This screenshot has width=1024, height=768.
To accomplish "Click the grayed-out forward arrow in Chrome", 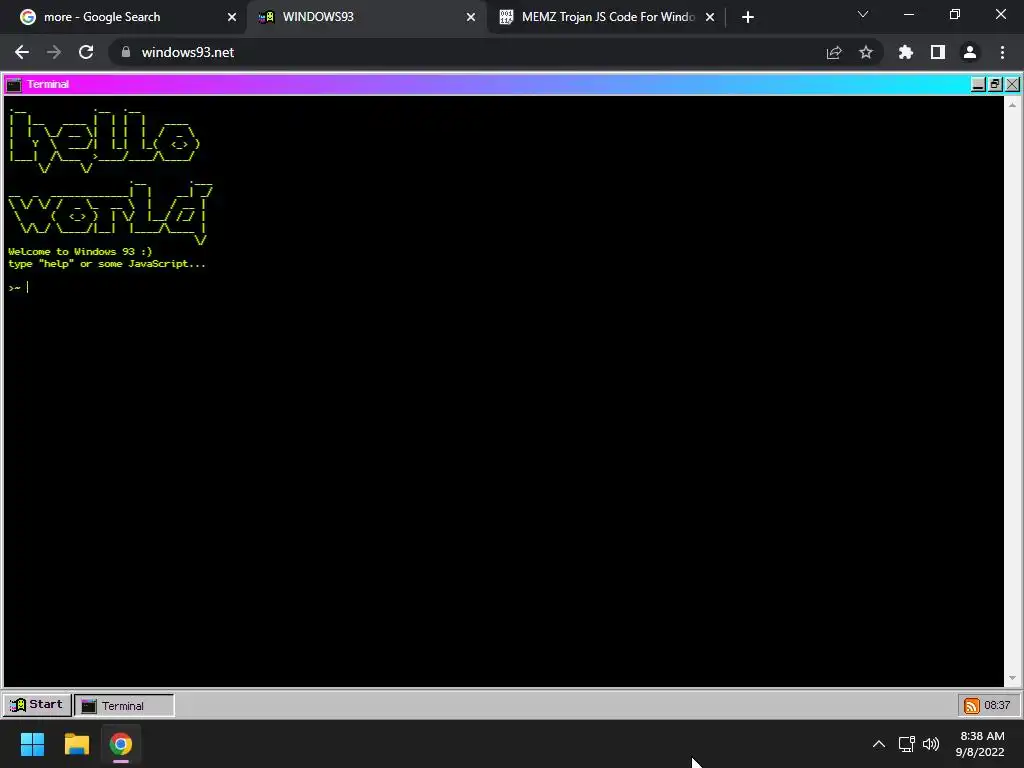I will coord(54,52).
